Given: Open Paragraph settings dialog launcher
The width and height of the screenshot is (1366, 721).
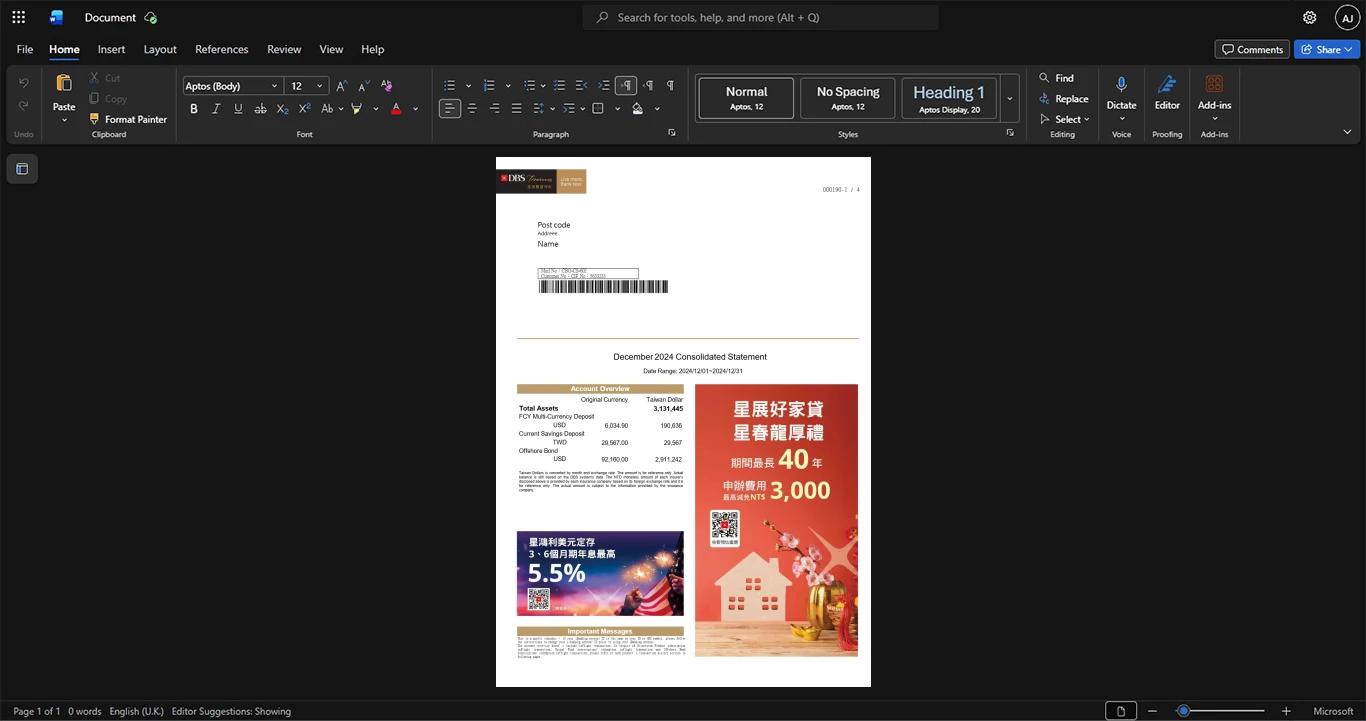Looking at the screenshot, I should (x=671, y=133).
